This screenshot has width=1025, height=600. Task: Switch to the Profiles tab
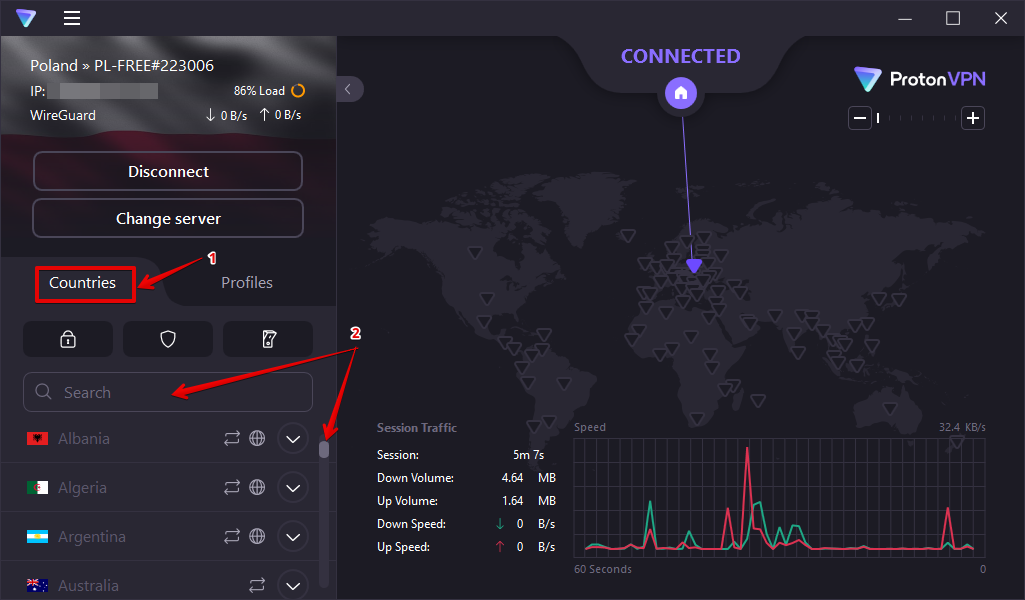246,282
